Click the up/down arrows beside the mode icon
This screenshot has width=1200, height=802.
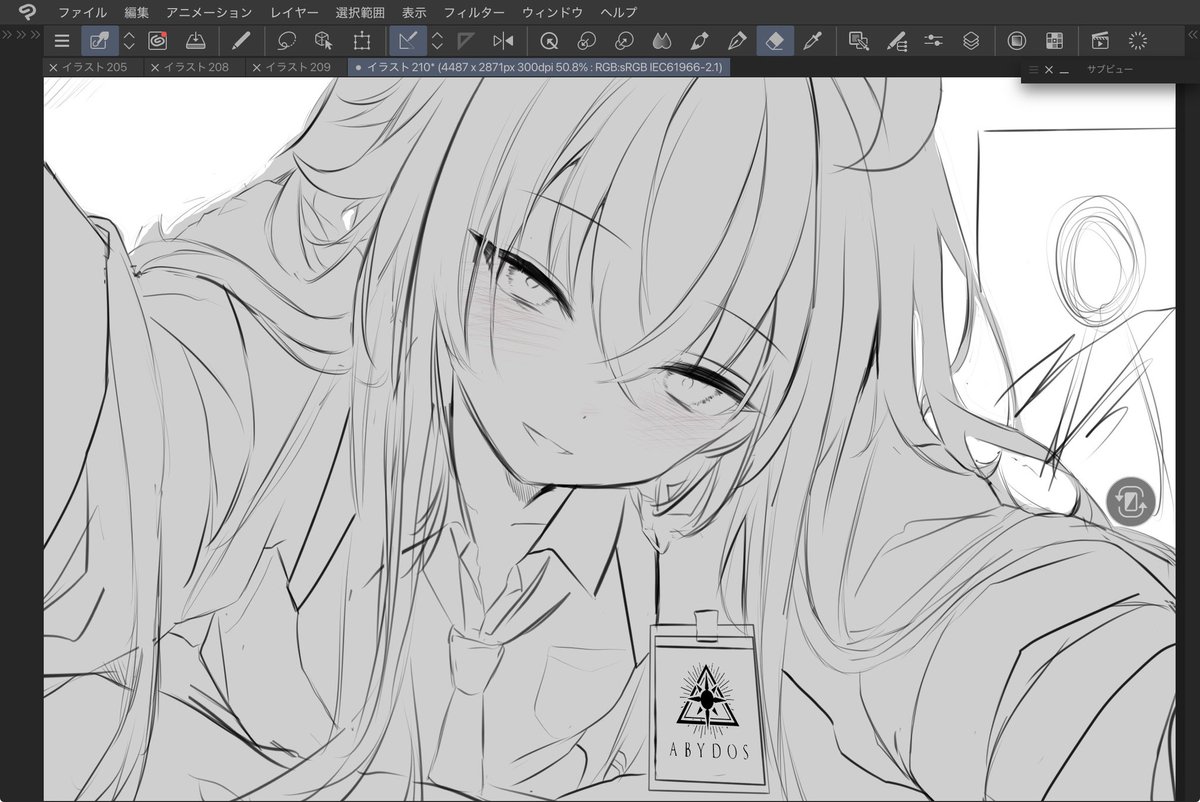click(x=129, y=41)
